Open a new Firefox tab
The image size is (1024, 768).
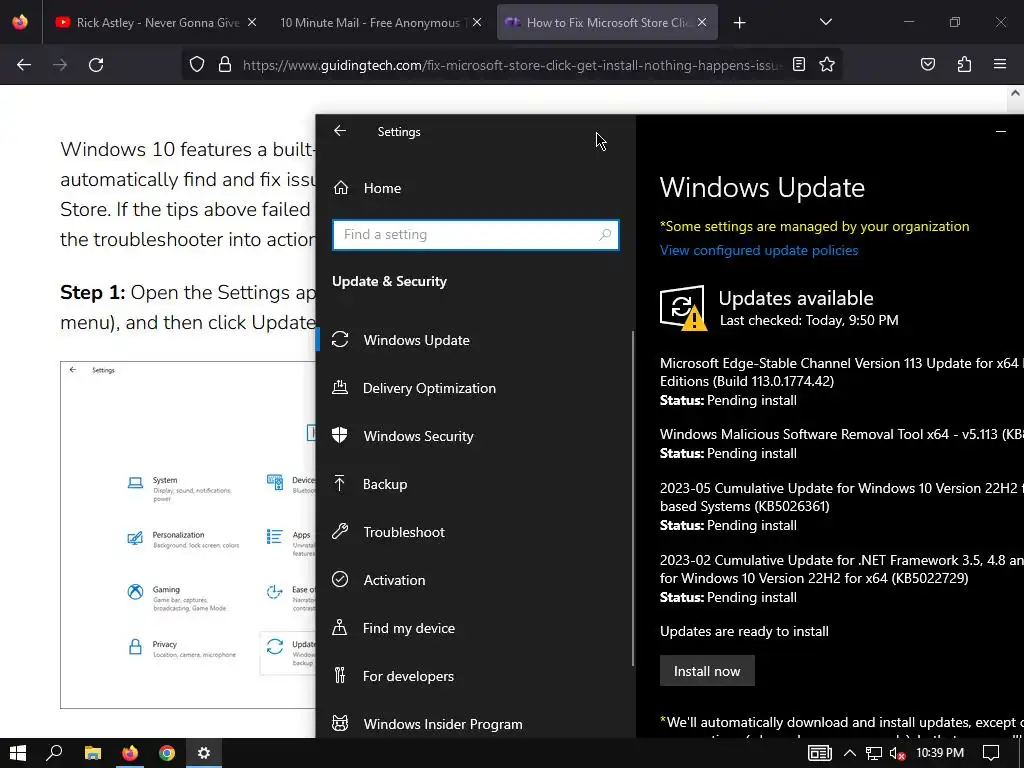(x=739, y=23)
